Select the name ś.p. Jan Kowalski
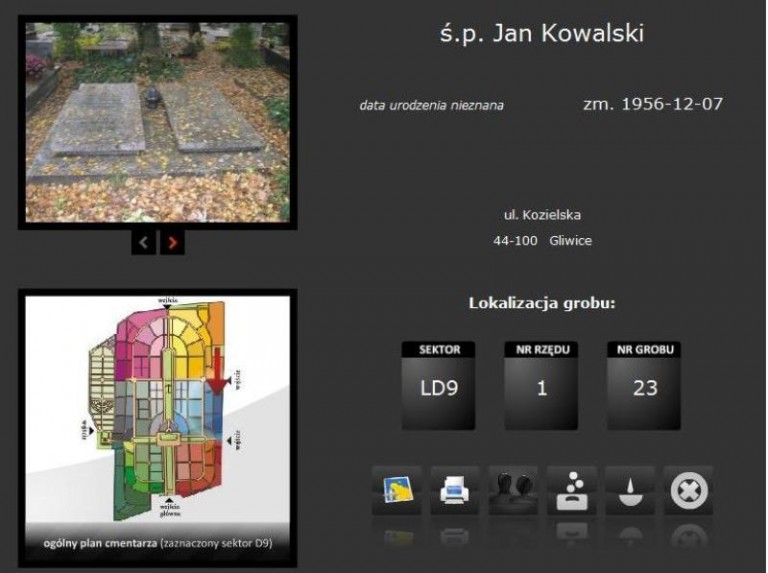The image size is (768, 573). (x=542, y=34)
